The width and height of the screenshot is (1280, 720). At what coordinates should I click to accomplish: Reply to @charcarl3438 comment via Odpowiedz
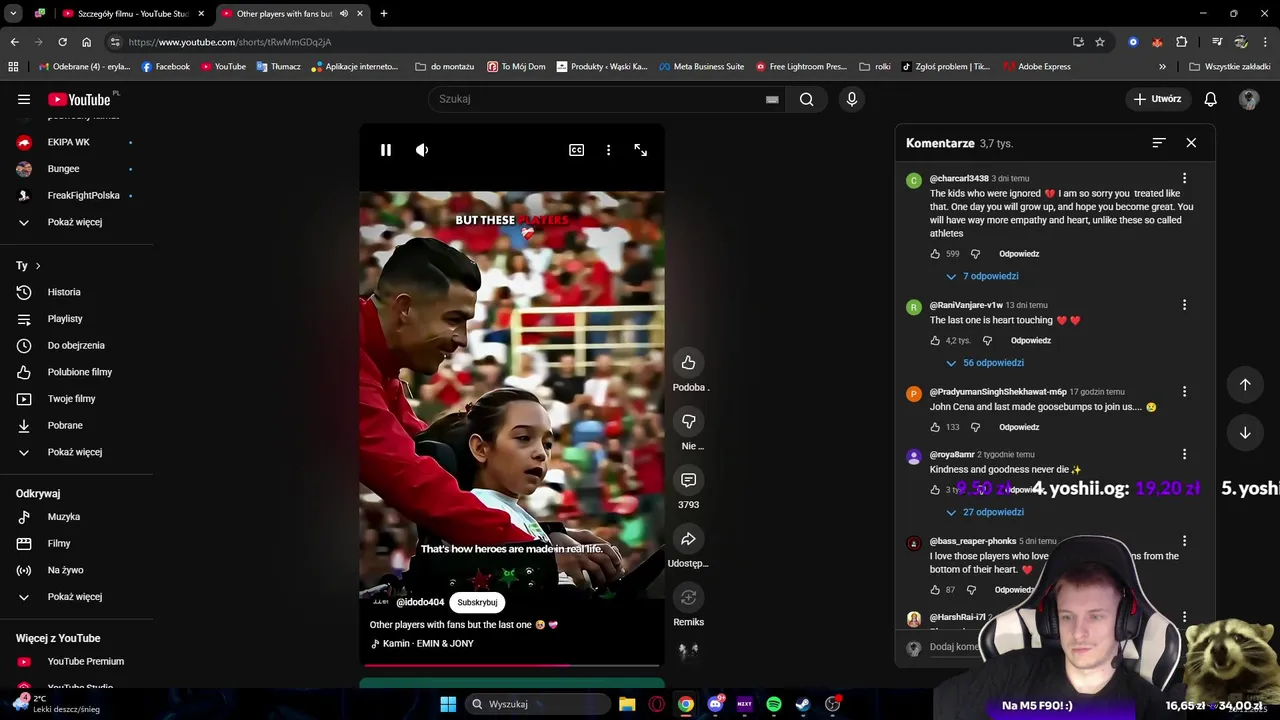[x=1019, y=254]
